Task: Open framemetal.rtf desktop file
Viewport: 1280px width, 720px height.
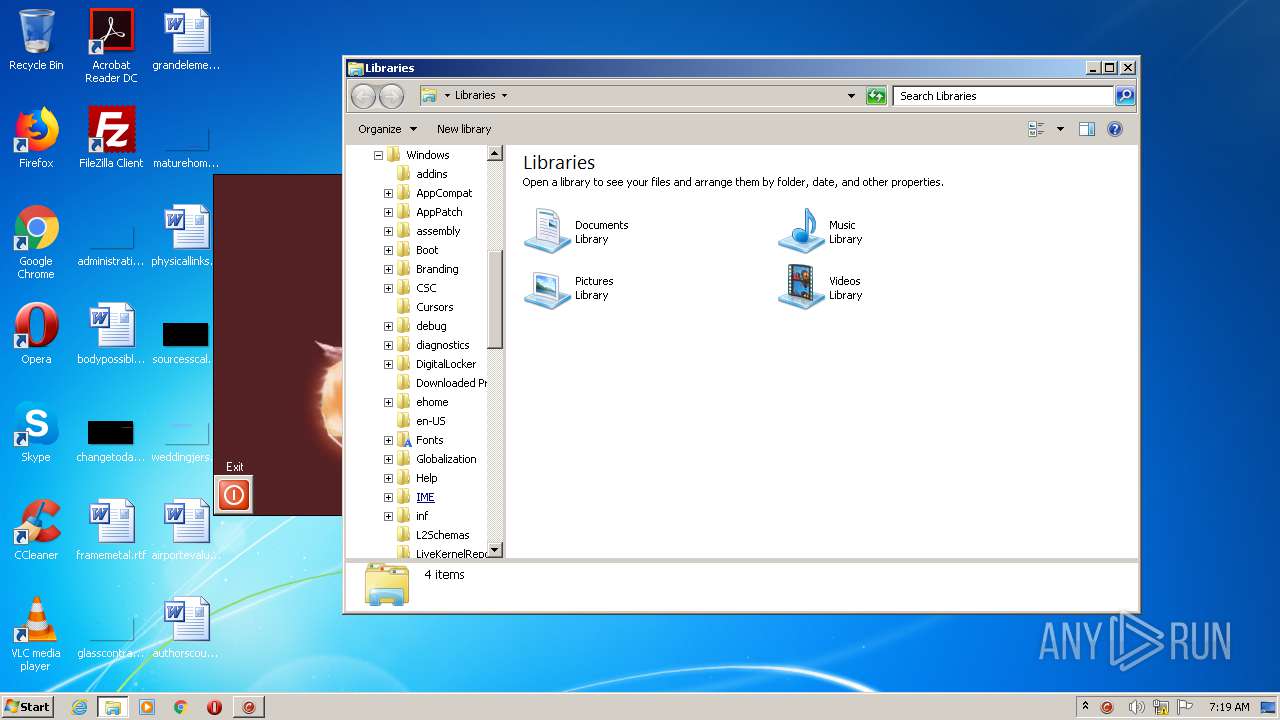Action: tap(111, 530)
